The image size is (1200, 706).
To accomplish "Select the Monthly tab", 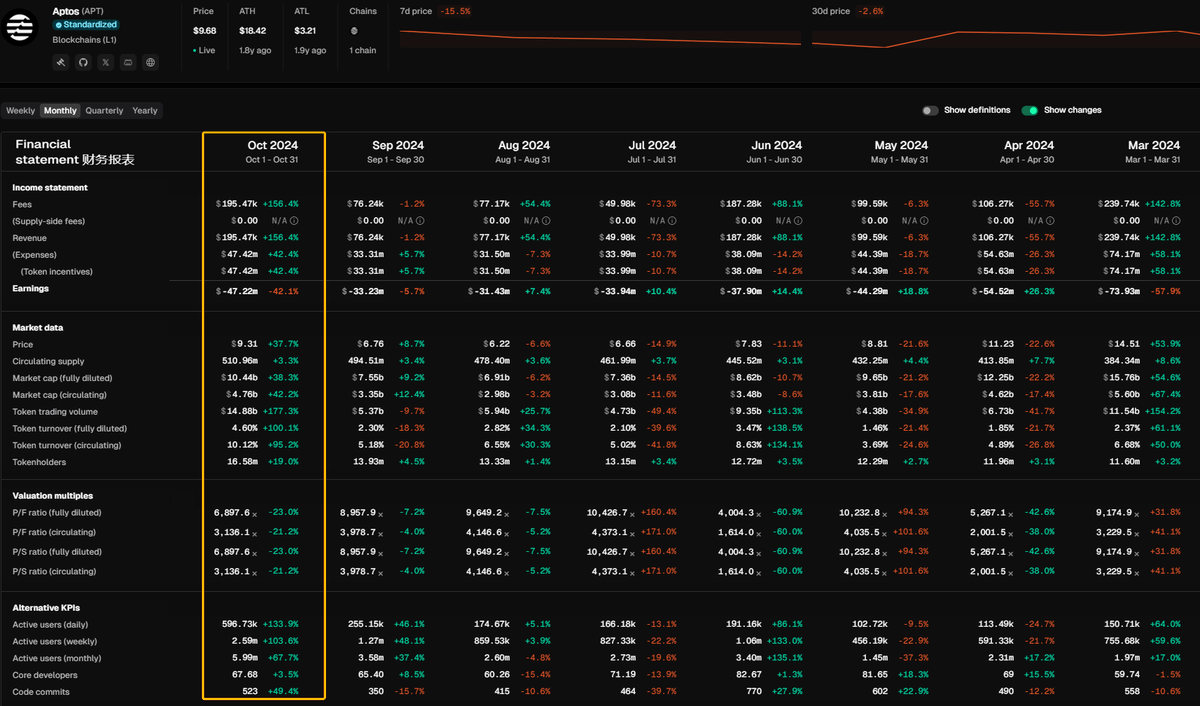I will [x=60, y=111].
